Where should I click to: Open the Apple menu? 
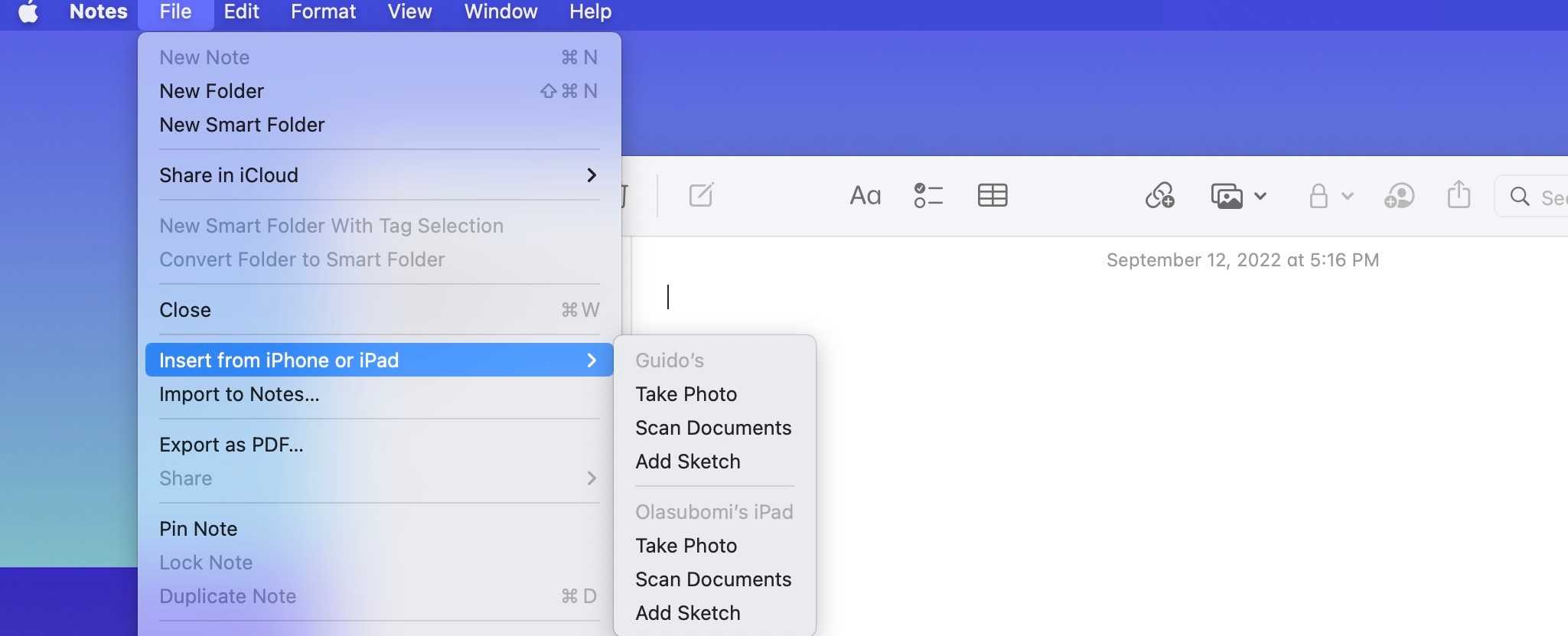pyautogui.click(x=28, y=12)
